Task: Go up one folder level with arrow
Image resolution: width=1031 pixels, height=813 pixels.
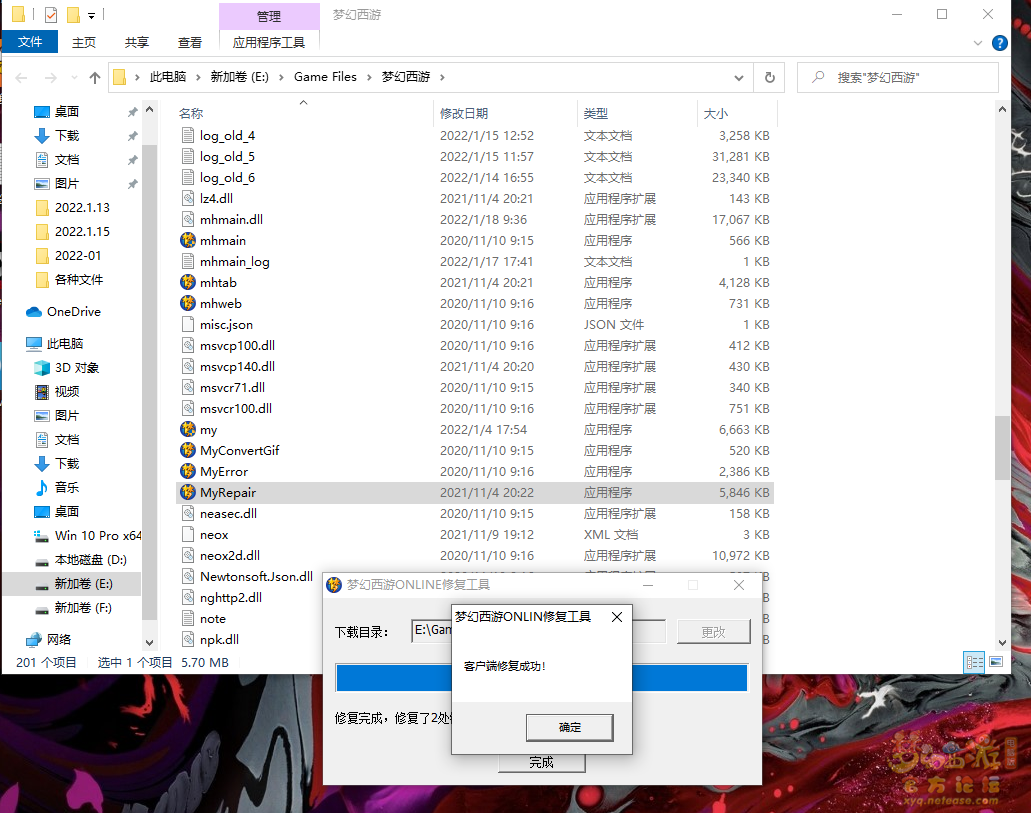Action: 95,78
